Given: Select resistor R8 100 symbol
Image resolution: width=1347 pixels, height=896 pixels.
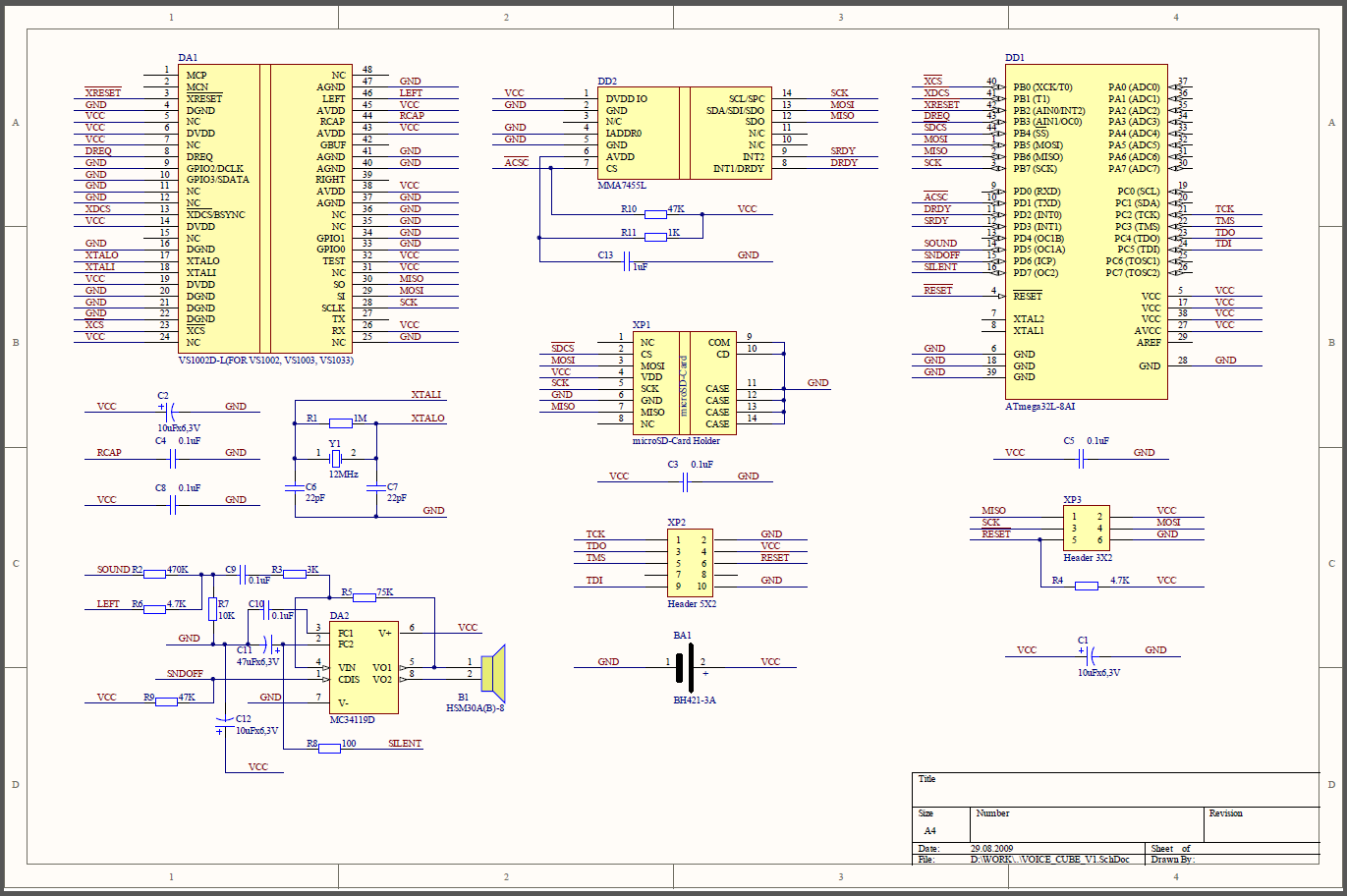Looking at the screenshot, I should (329, 748).
